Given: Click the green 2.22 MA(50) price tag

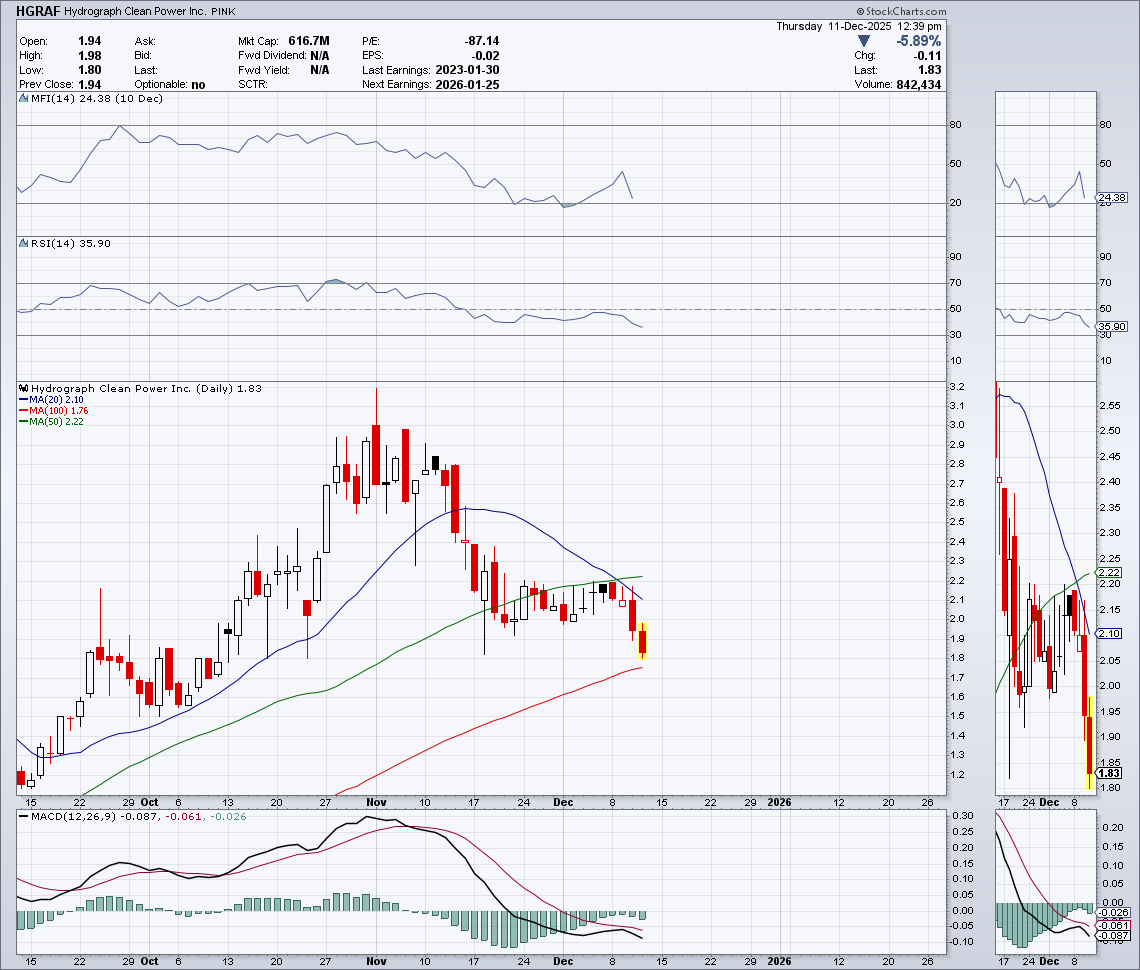Looking at the screenshot, I should click(x=1109, y=572).
